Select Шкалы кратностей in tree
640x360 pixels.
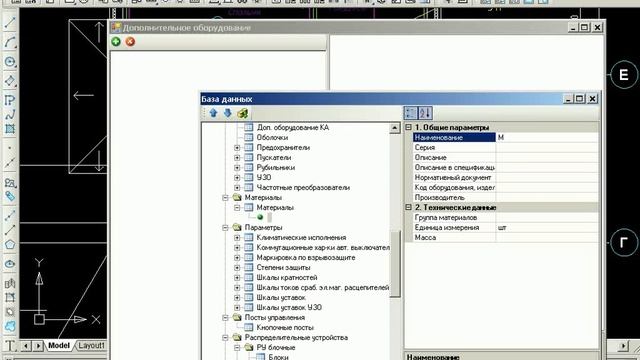[x=287, y=278]
